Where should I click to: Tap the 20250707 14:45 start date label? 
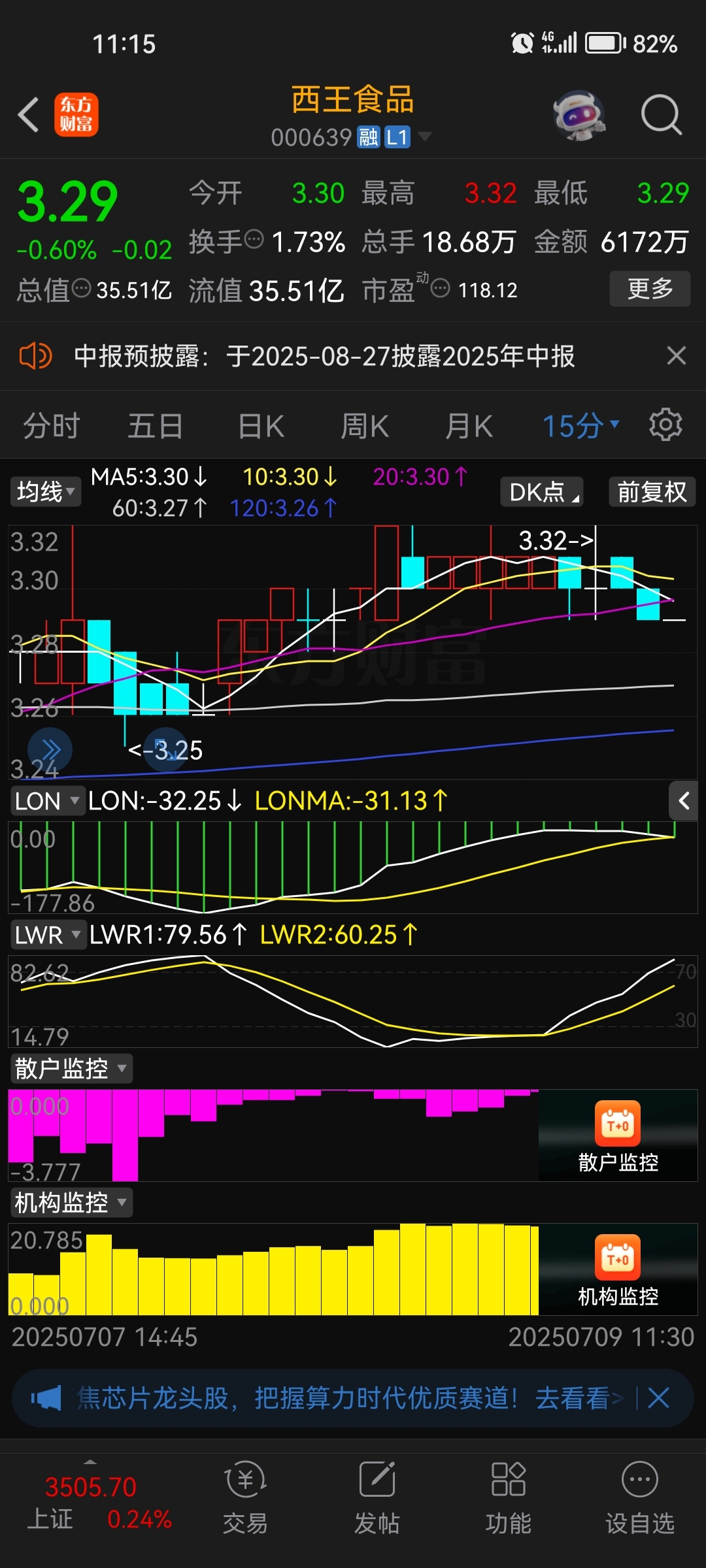click(x=105, y=1337)
